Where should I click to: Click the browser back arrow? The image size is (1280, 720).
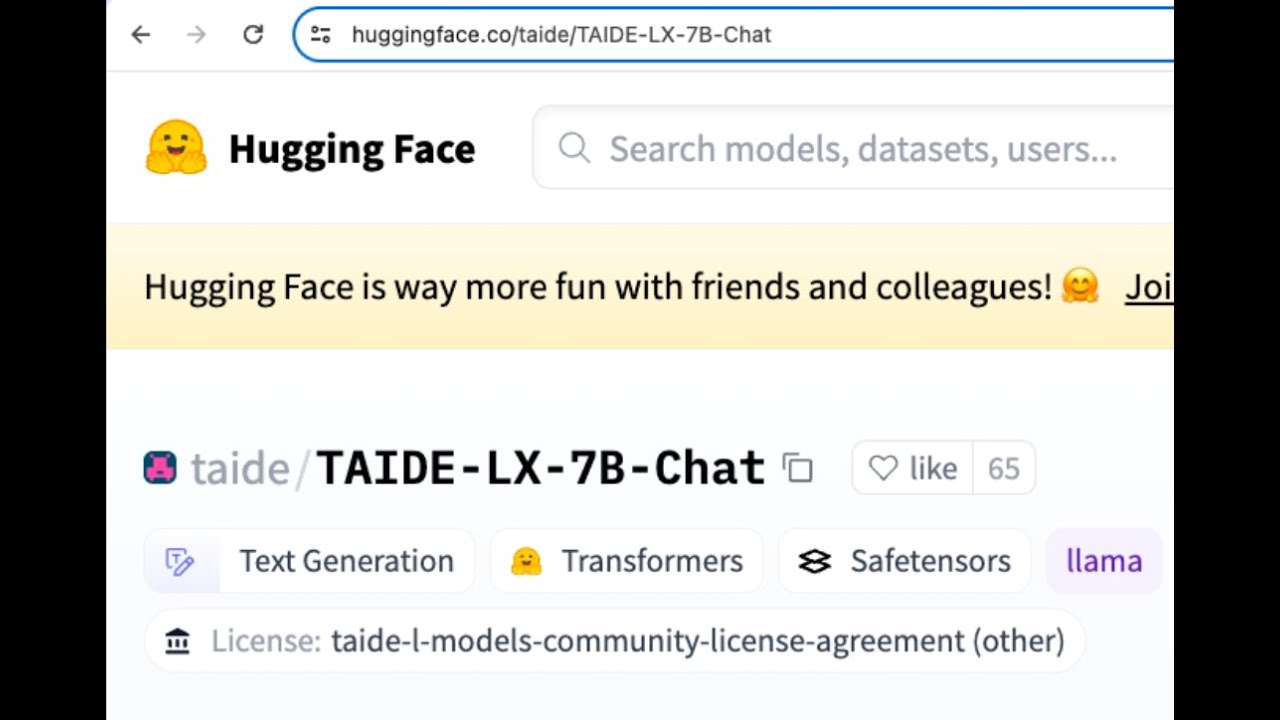(x=140, y=35)
